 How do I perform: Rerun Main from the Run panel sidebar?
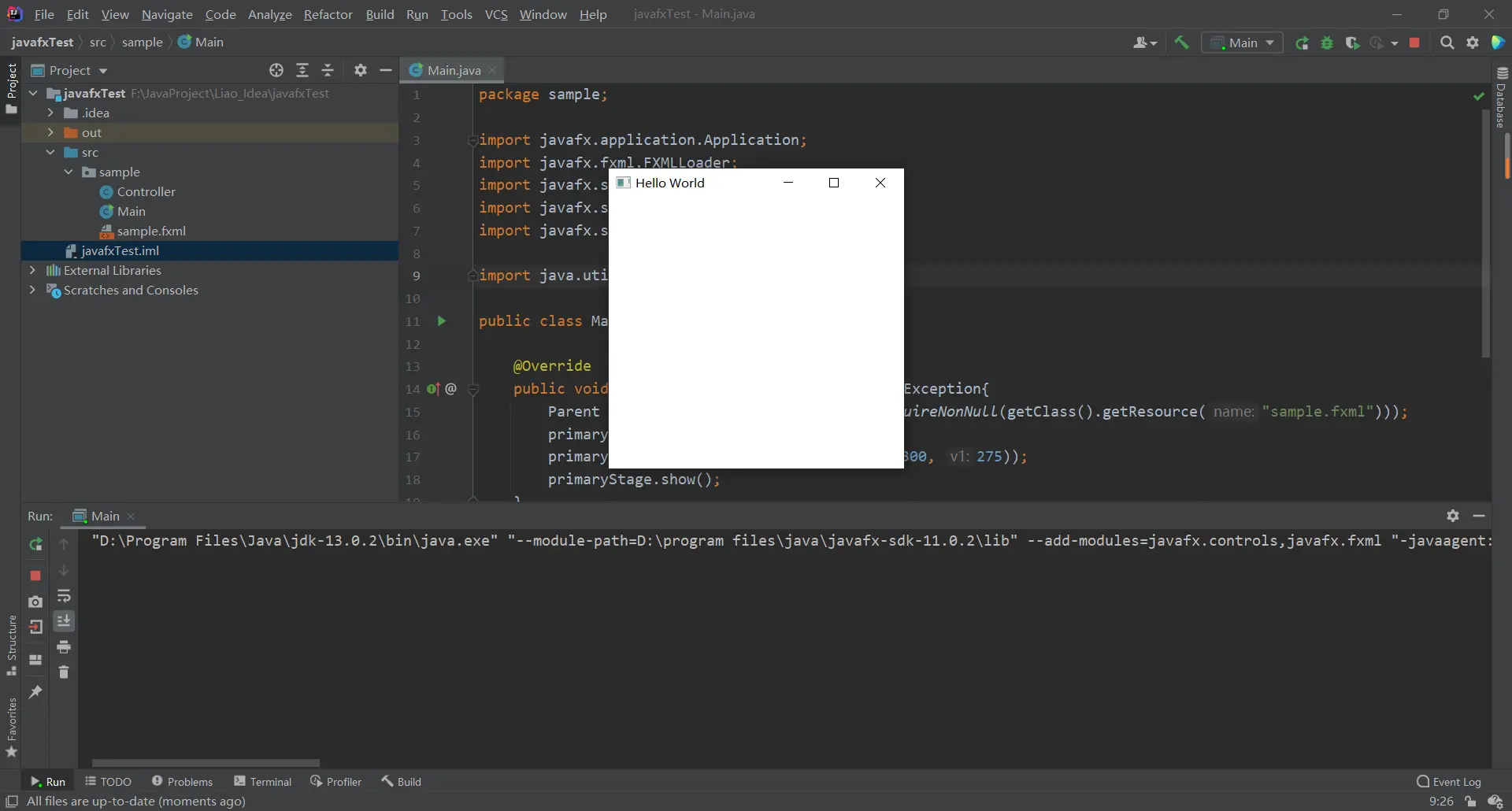pos(35,544)
